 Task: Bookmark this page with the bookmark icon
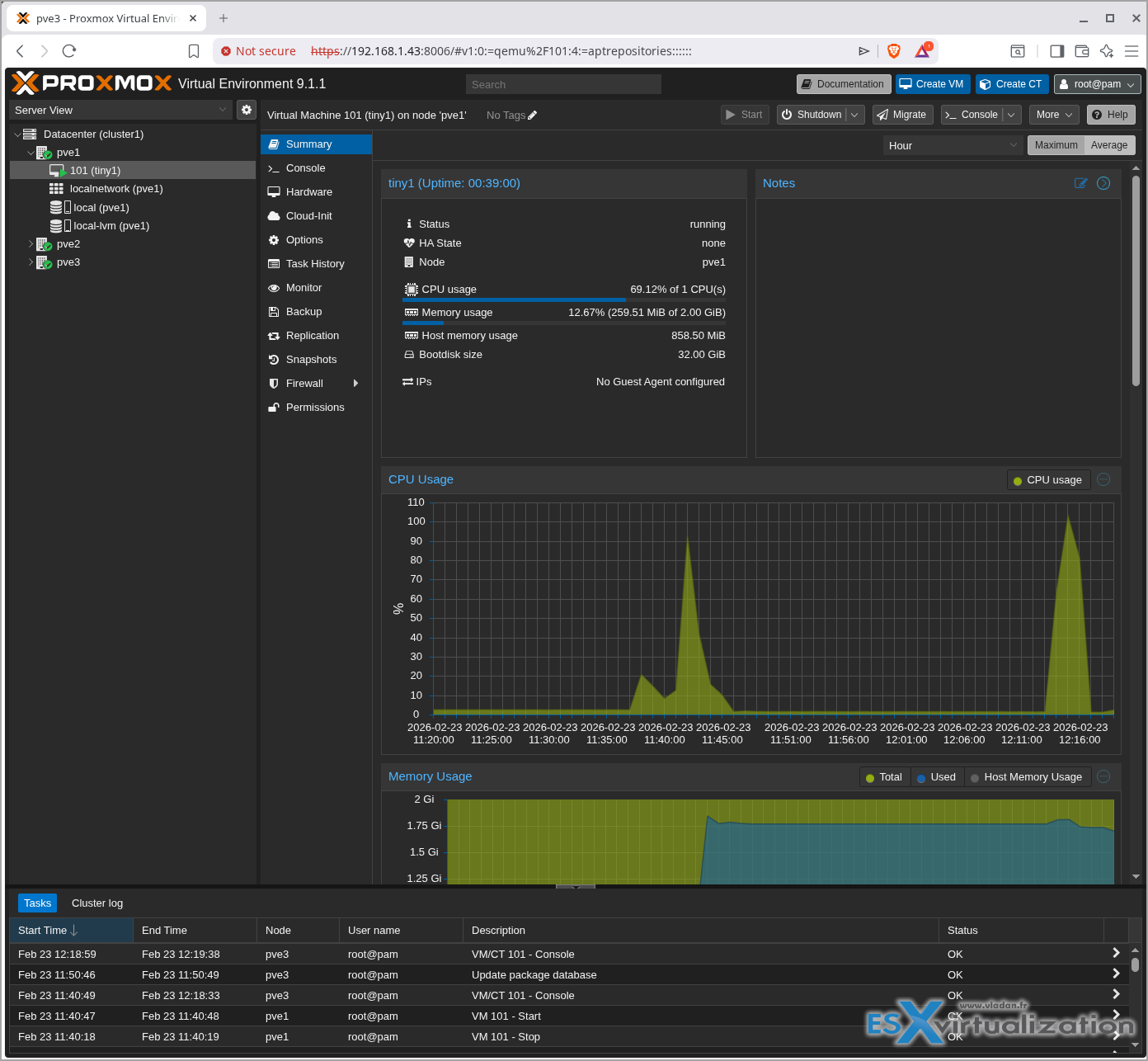[x=194, y=51]
